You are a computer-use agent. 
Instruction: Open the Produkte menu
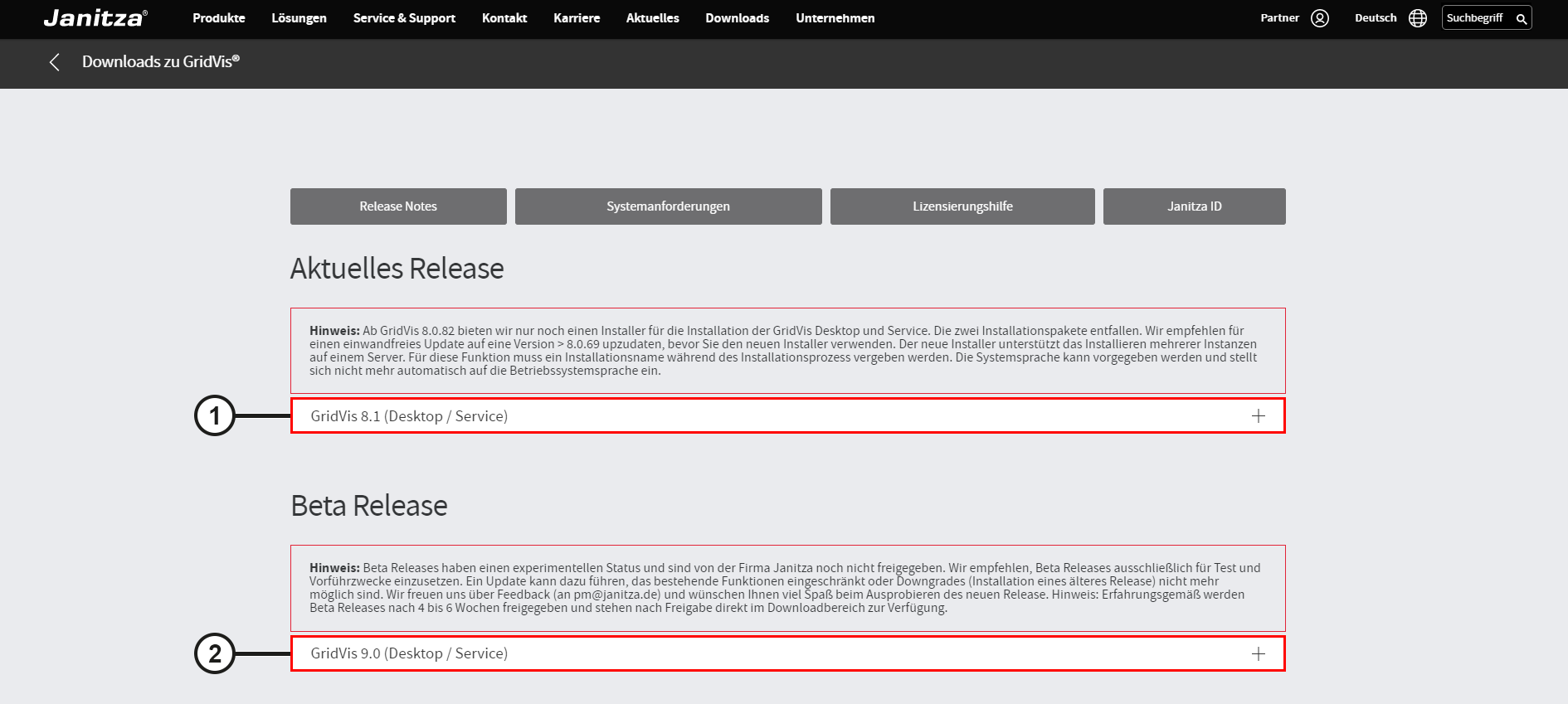(x=219, y=18)
